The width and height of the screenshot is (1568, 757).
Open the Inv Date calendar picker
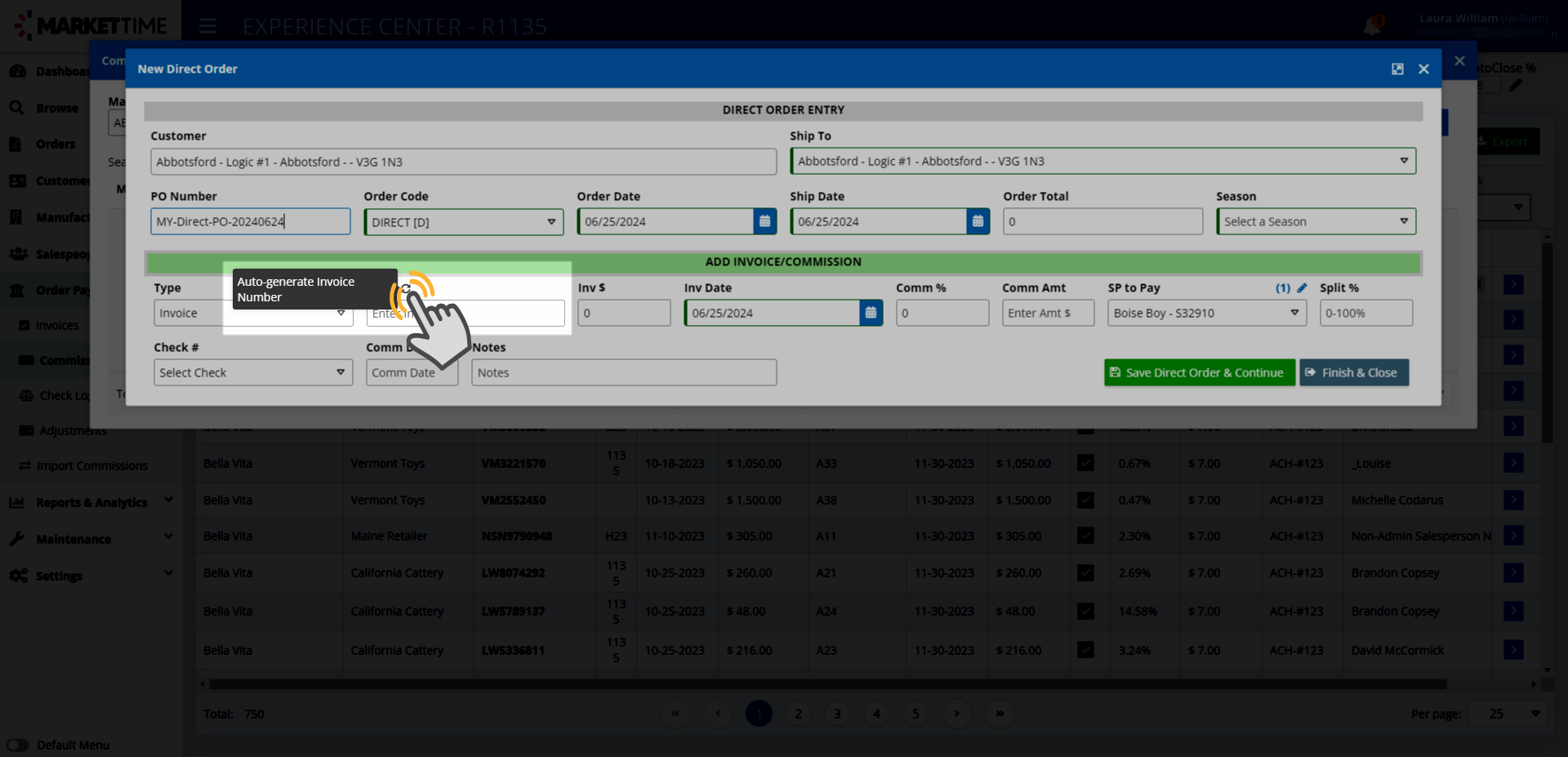pyautogui.click(x=871, y=313)
